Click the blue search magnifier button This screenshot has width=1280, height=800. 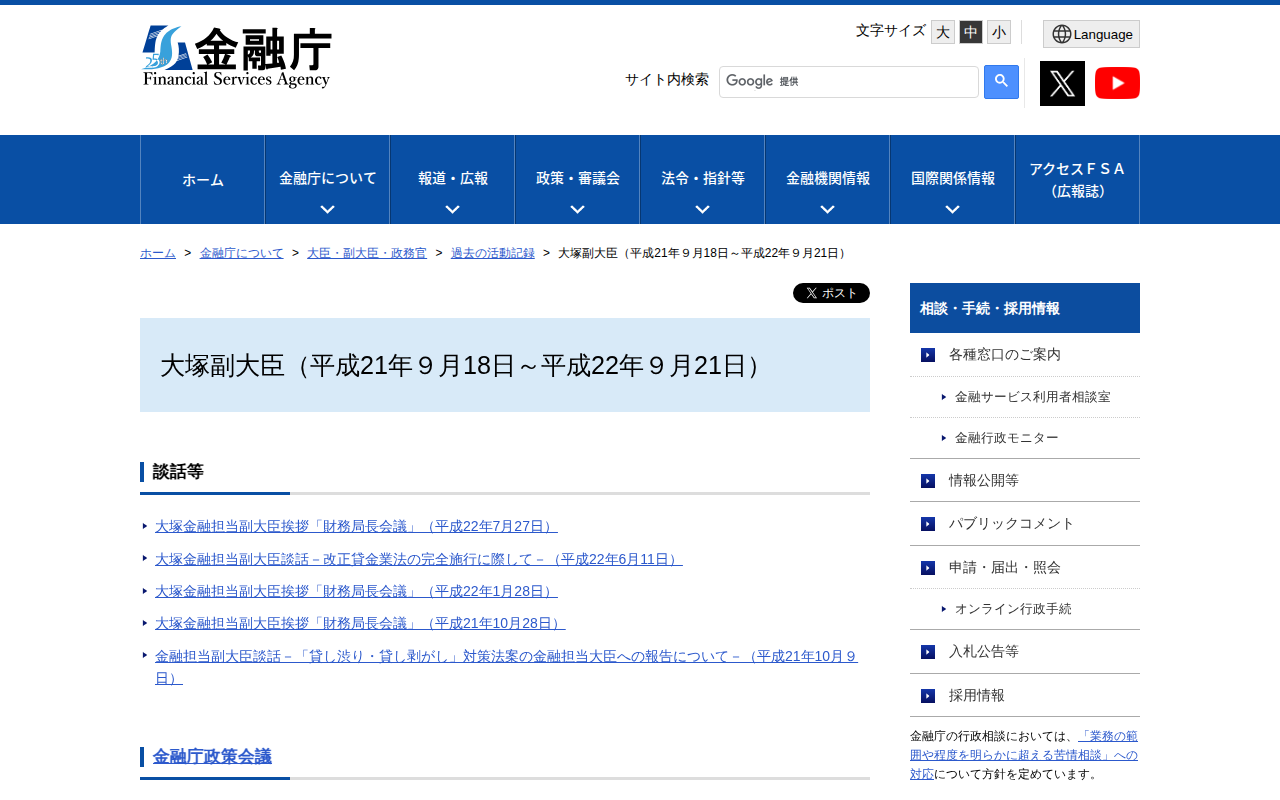[1001, 82]
